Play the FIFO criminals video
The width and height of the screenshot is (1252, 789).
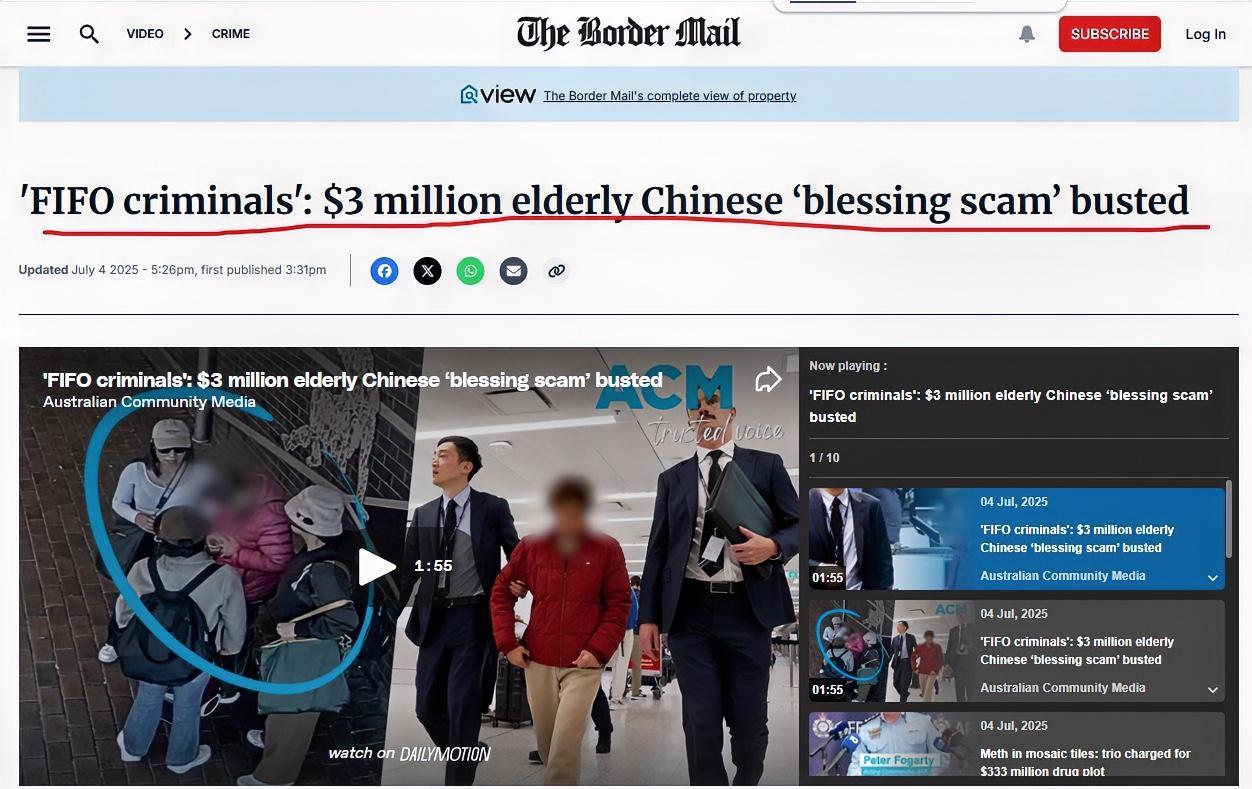376,567
